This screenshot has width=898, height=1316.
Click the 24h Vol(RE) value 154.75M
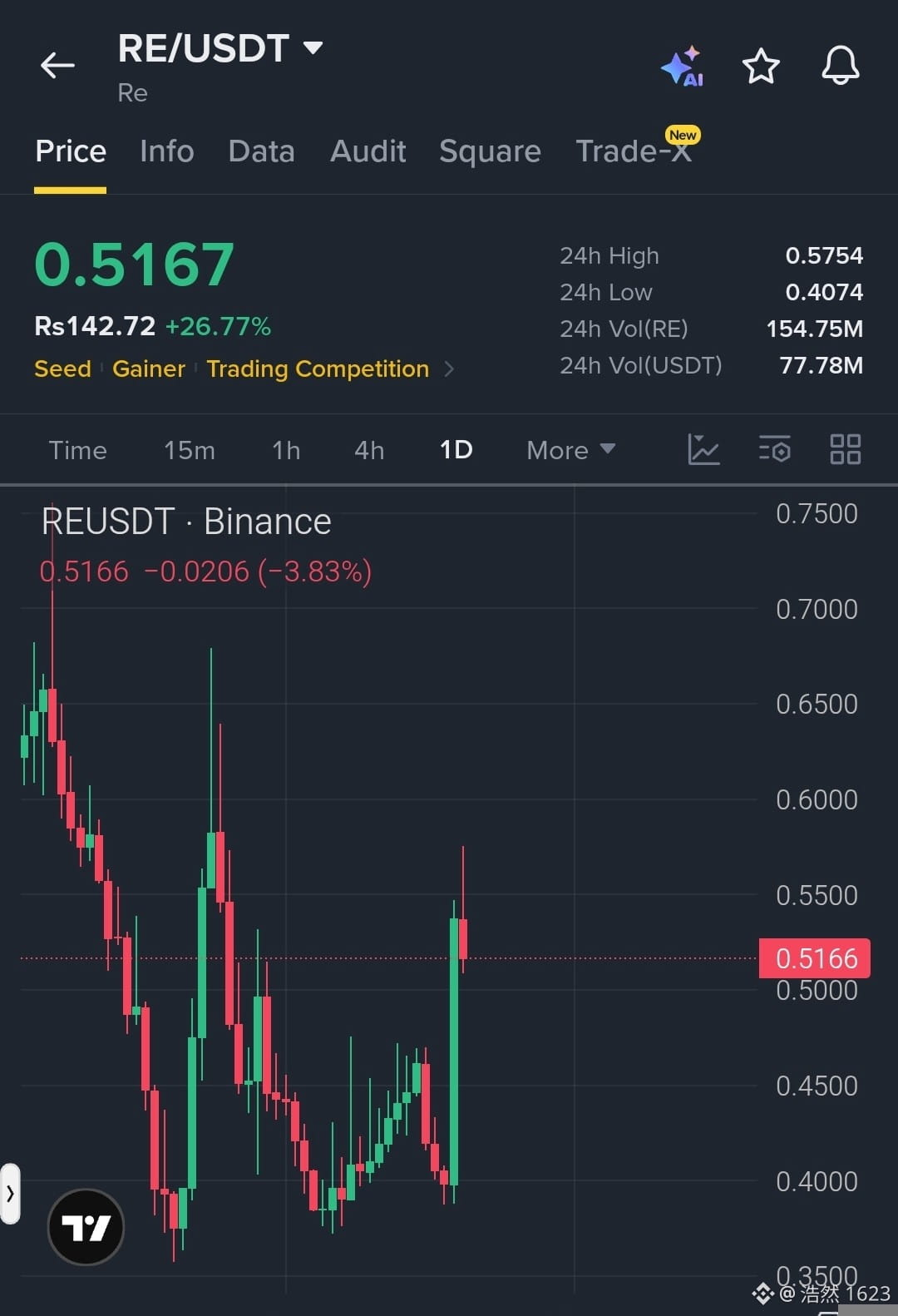click(814, 329)
